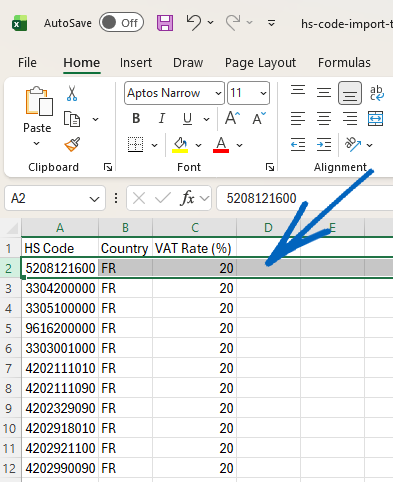Screen dimensions: 393x482
Task: Click cell containing 3304200000
Action: coord(60,288)
